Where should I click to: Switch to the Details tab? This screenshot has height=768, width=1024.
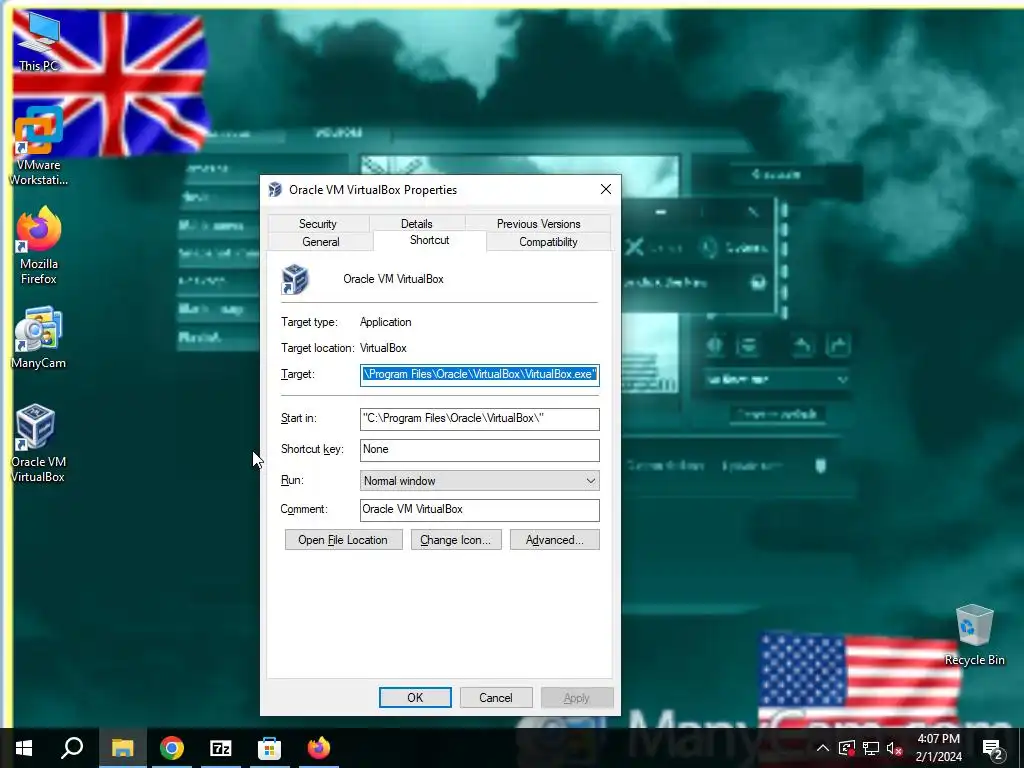point(417,223)
